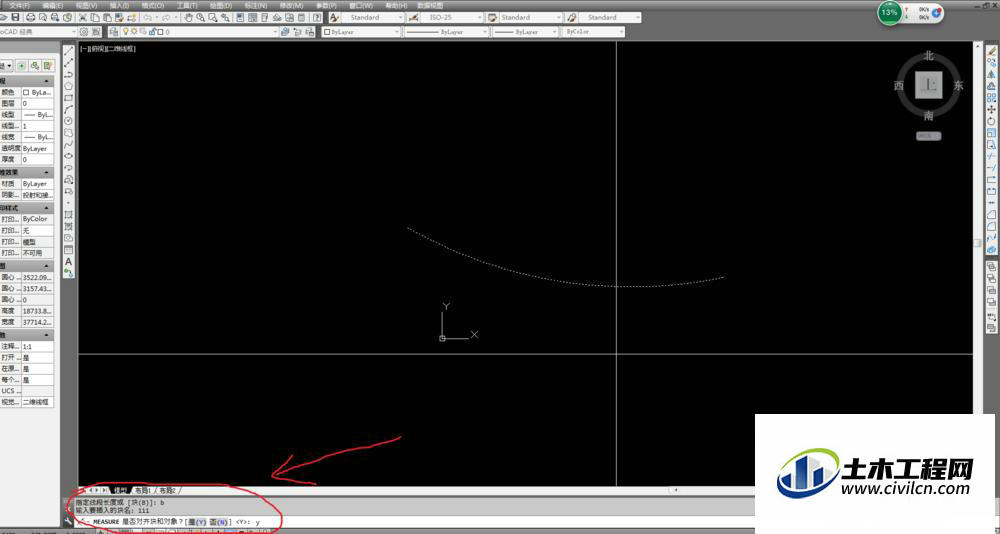Click 北 direction on the ViewCube compass

click(929, 56)
